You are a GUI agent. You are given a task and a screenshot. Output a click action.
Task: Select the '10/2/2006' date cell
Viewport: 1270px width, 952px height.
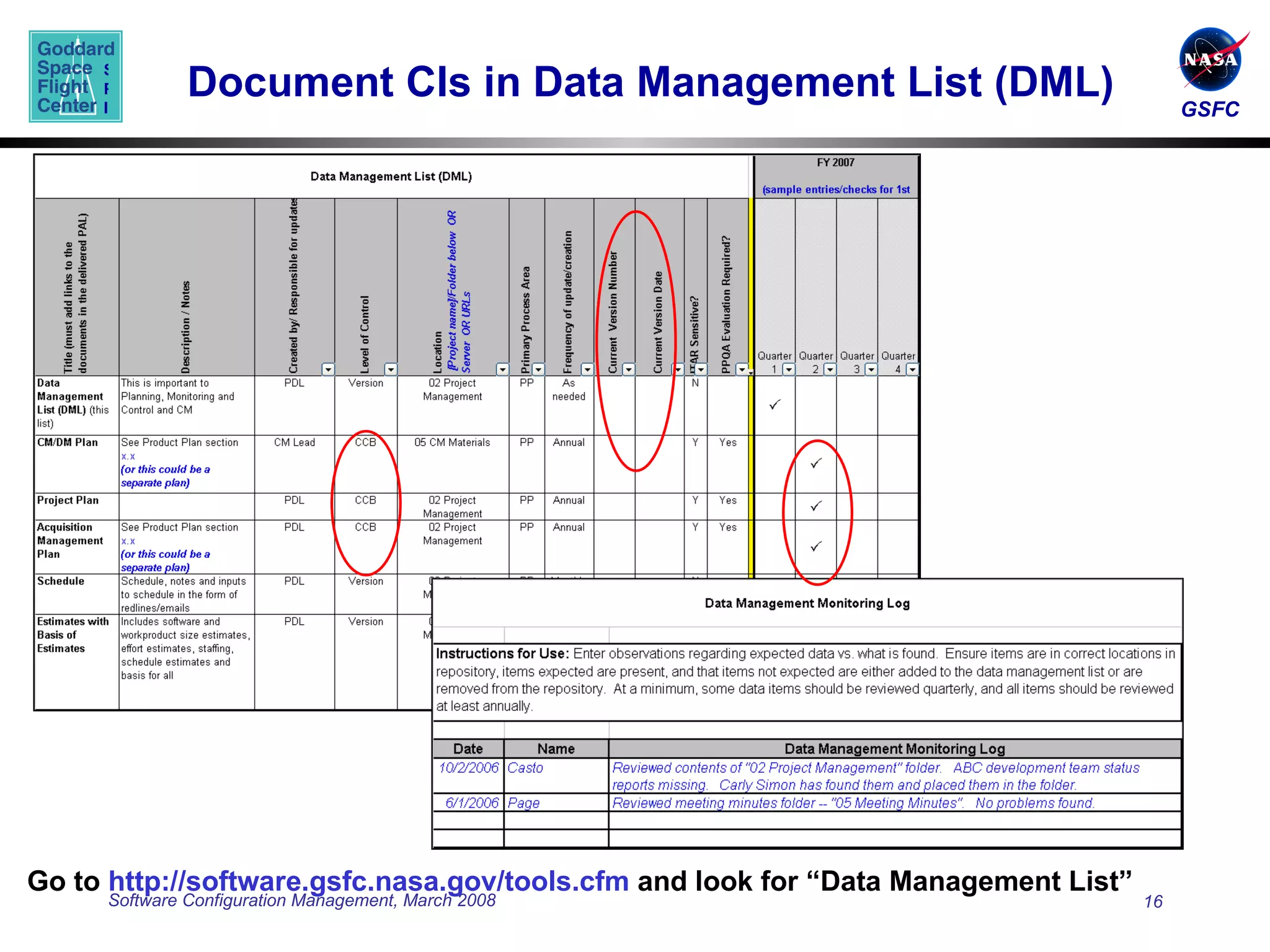click(468, 775)
